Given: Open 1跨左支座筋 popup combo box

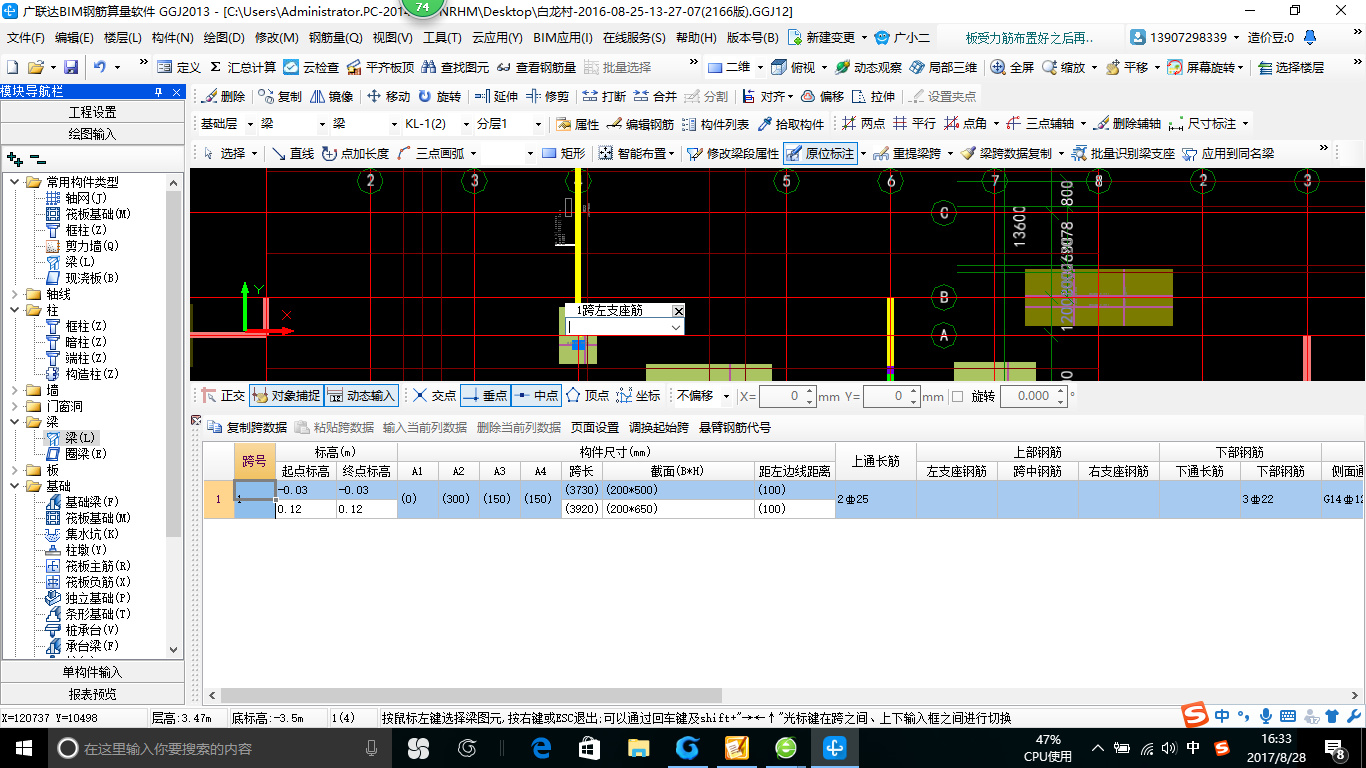Looking at the screenshot, I should click(x=625, y=327).
